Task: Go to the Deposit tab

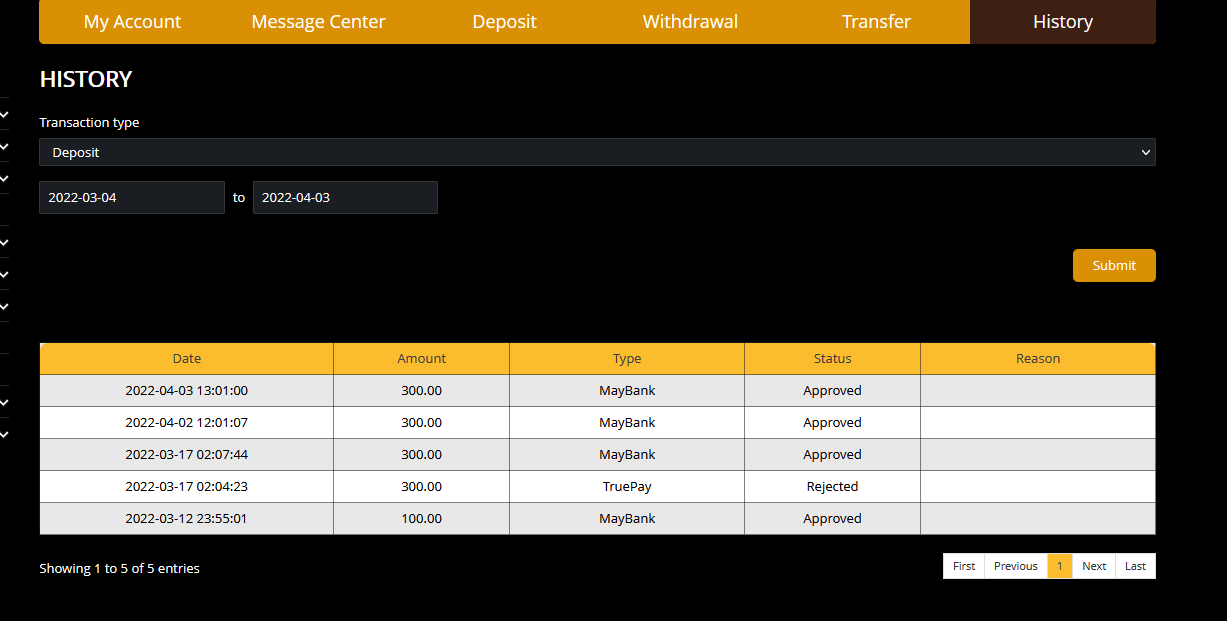Action: [x=504, y=22]
